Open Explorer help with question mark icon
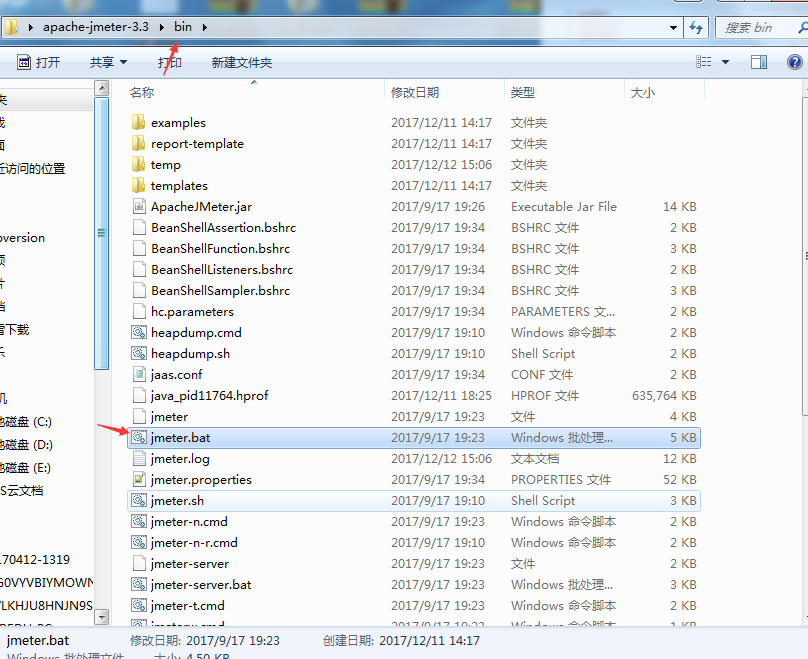This screenshot has height=659, width=808. pos(795,62)
